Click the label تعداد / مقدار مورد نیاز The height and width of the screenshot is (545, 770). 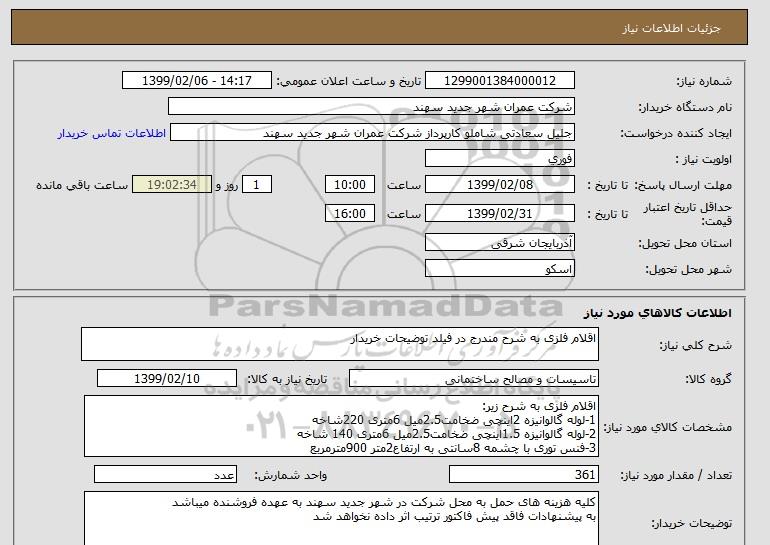pos(676,475)
